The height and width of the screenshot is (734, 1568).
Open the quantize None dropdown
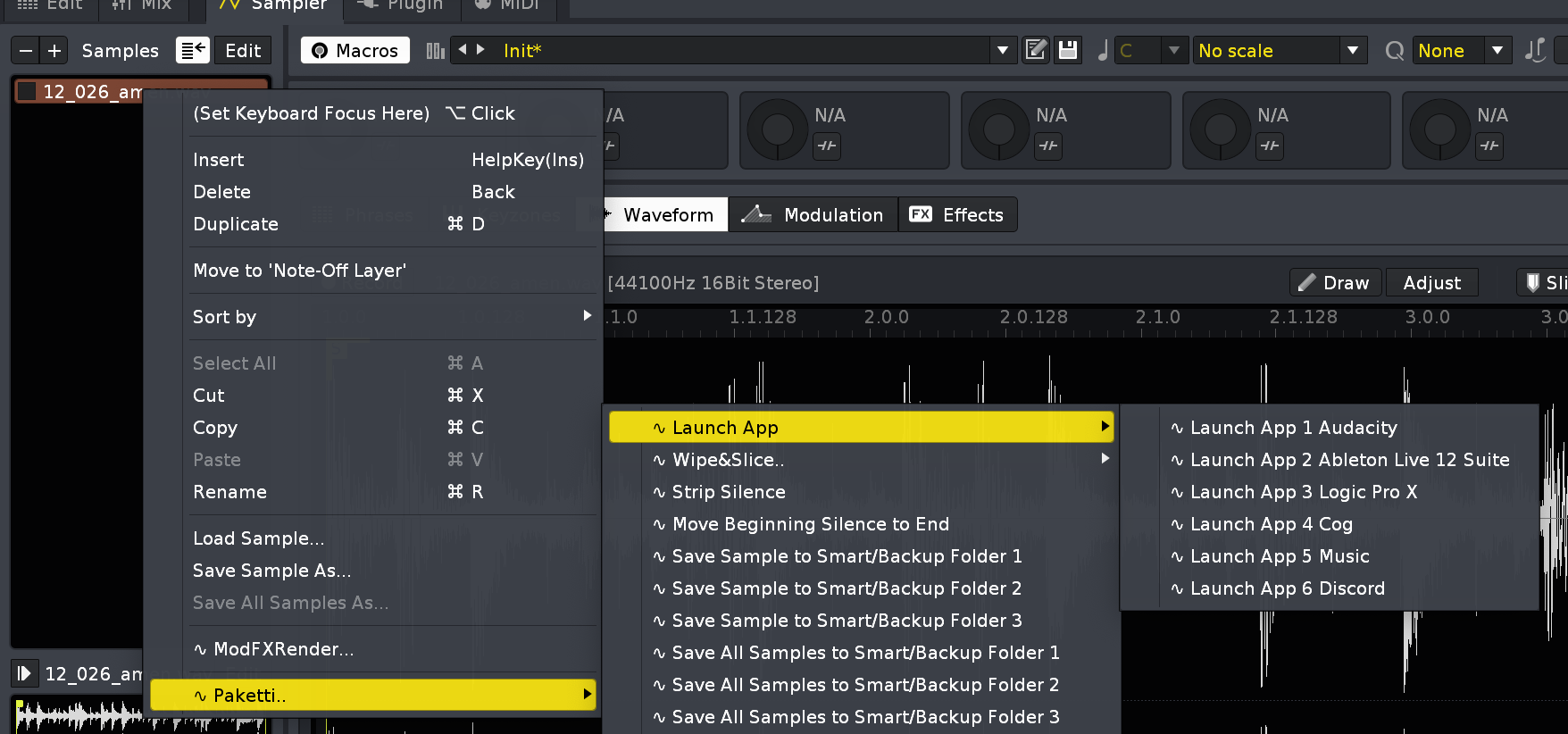[x=1497, y=51]
